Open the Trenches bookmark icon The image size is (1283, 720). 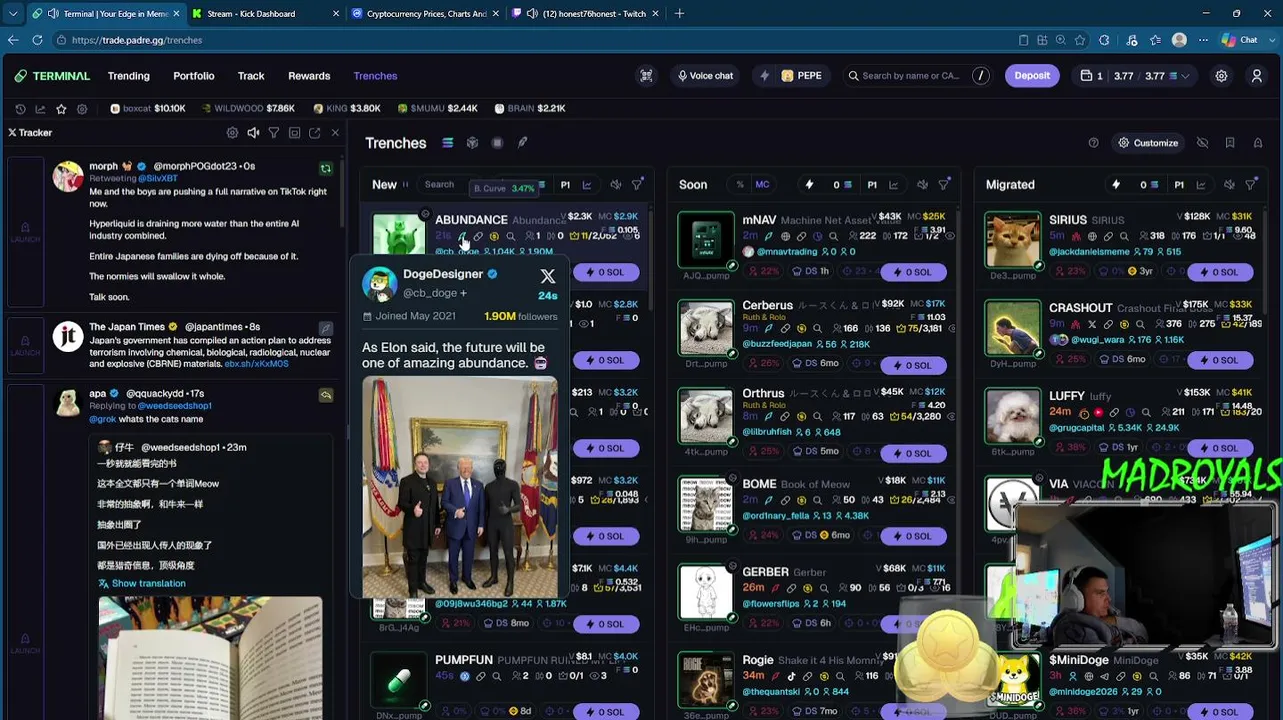click(1230, 143)
